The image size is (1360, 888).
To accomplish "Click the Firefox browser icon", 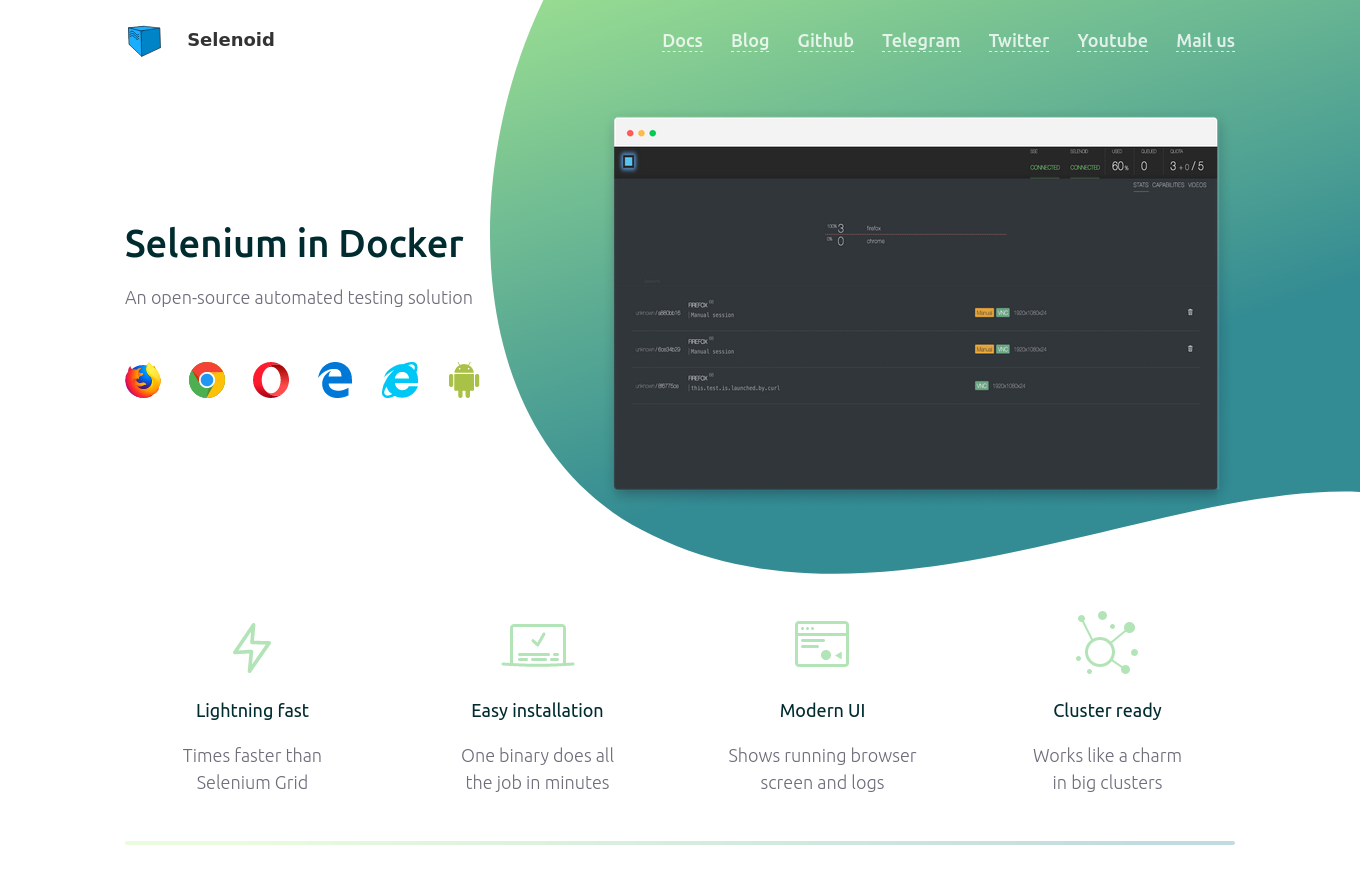I will (143, 380).
